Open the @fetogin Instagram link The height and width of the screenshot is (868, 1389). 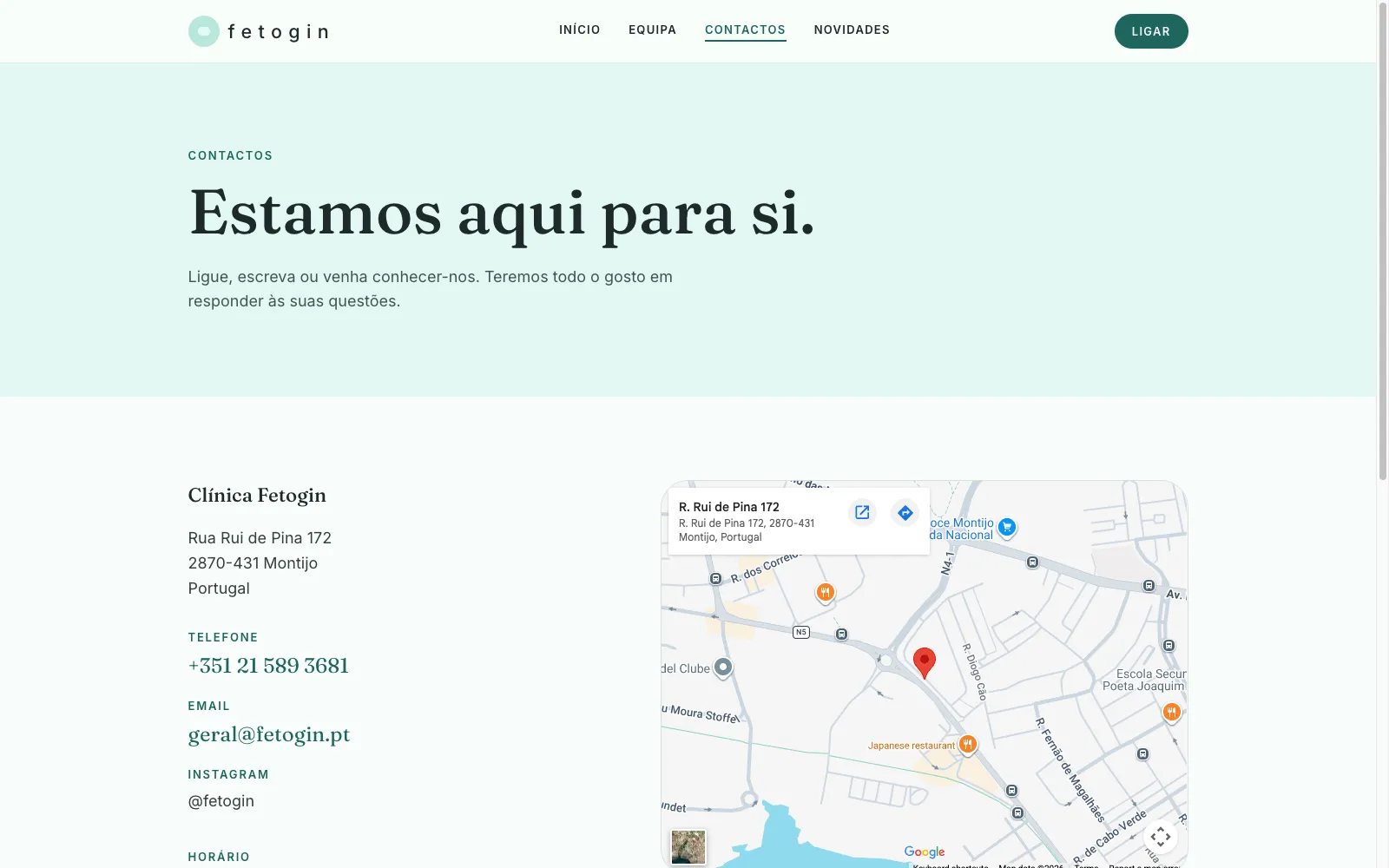click(x=221, y=801)
